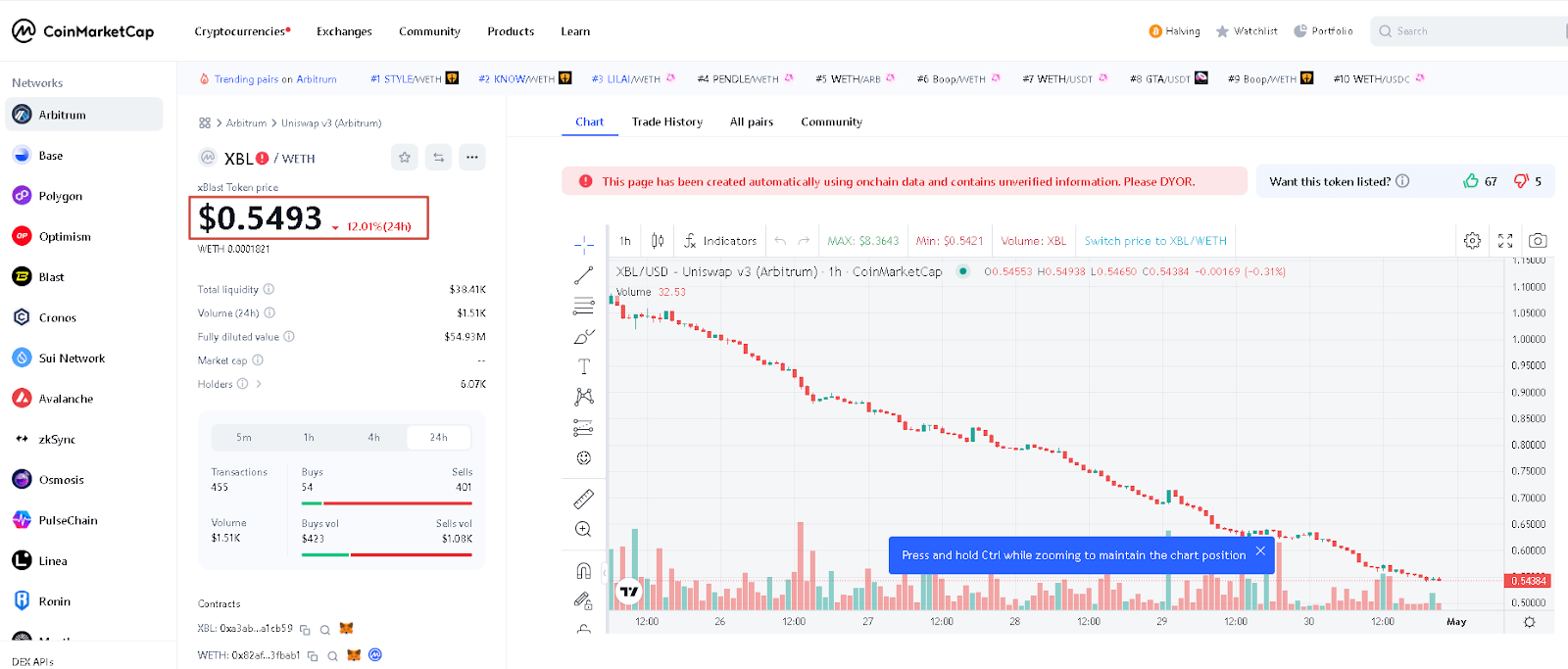Viewport: 1568px width, 669px height.
Task: Swap the XBL / WETH pair direction
Action: tap(438, 157)
